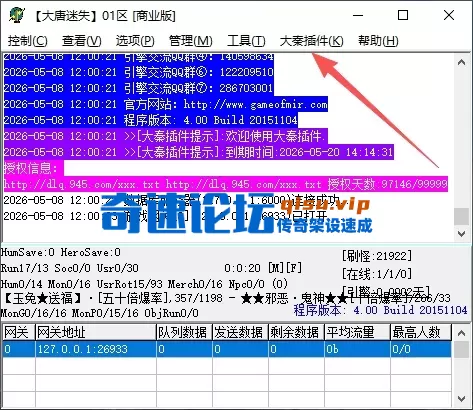Click the 0b average traffic cell
Viewport: 473px width, 410px height.
pos(357,349)
